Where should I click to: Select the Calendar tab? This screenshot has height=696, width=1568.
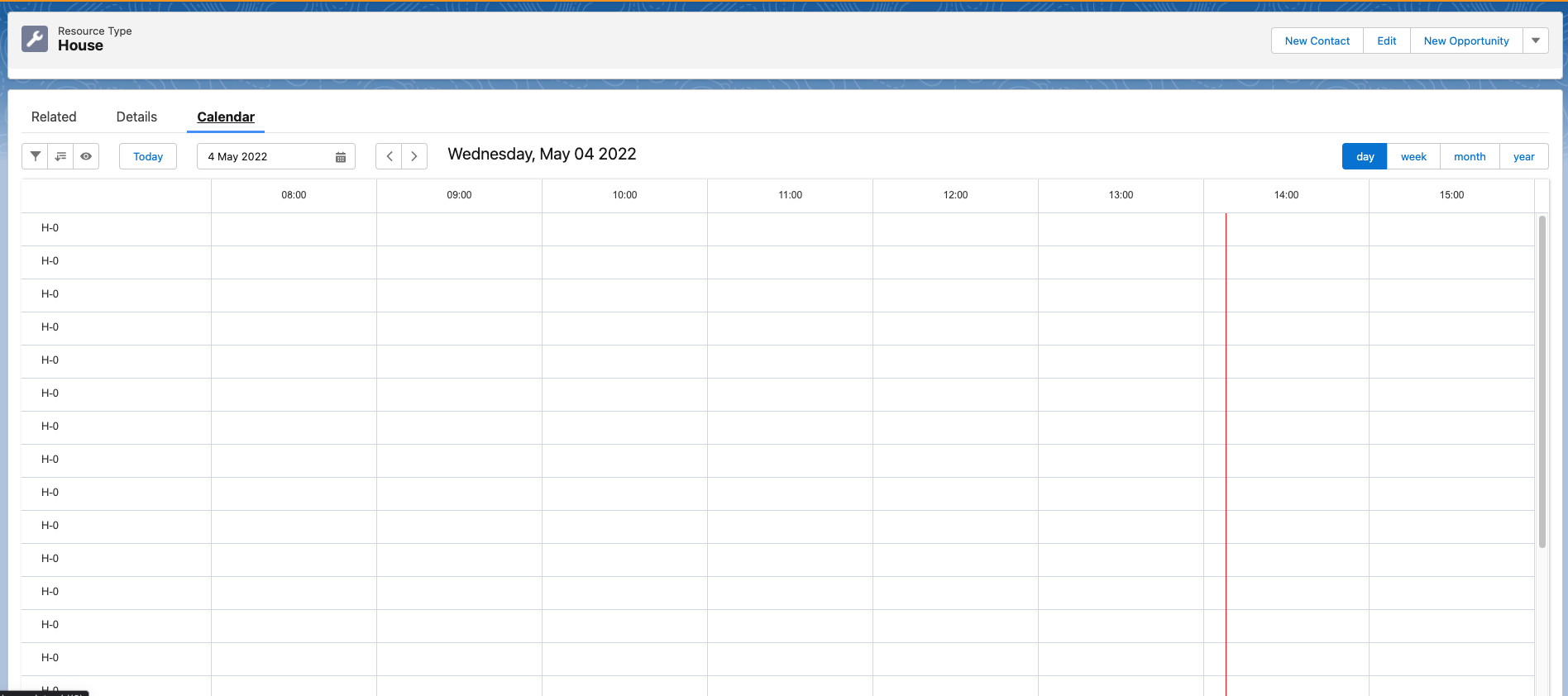tap(226, 117)
